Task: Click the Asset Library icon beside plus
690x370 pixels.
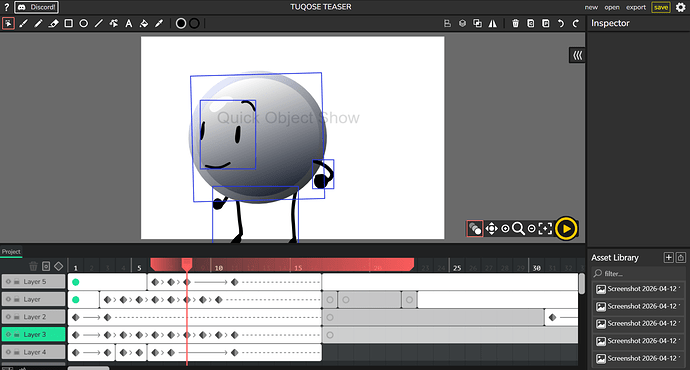Action: click(x=680, y=258)
